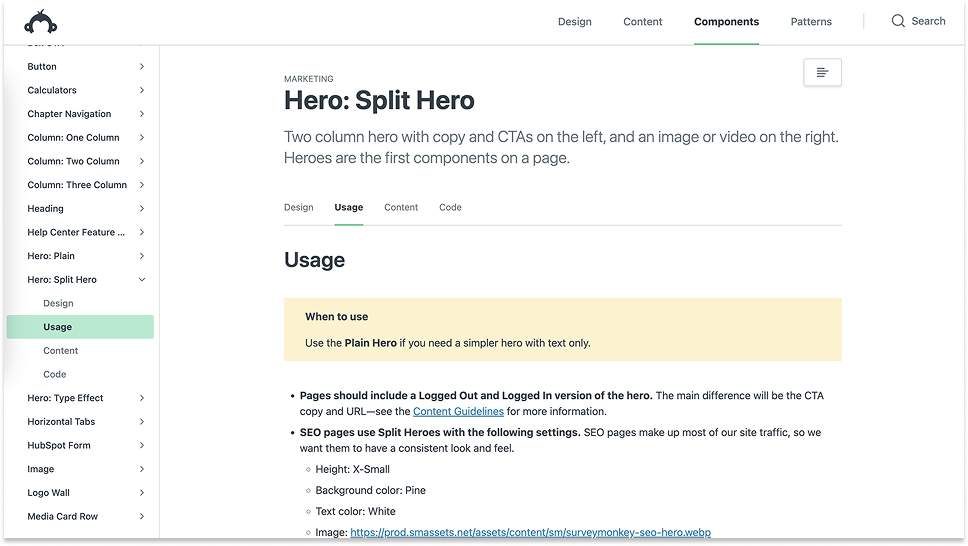This screenshot has width=968, height=546.
Task: Expand the Horizontal Tabs chevron
Action: pos(142,422)
